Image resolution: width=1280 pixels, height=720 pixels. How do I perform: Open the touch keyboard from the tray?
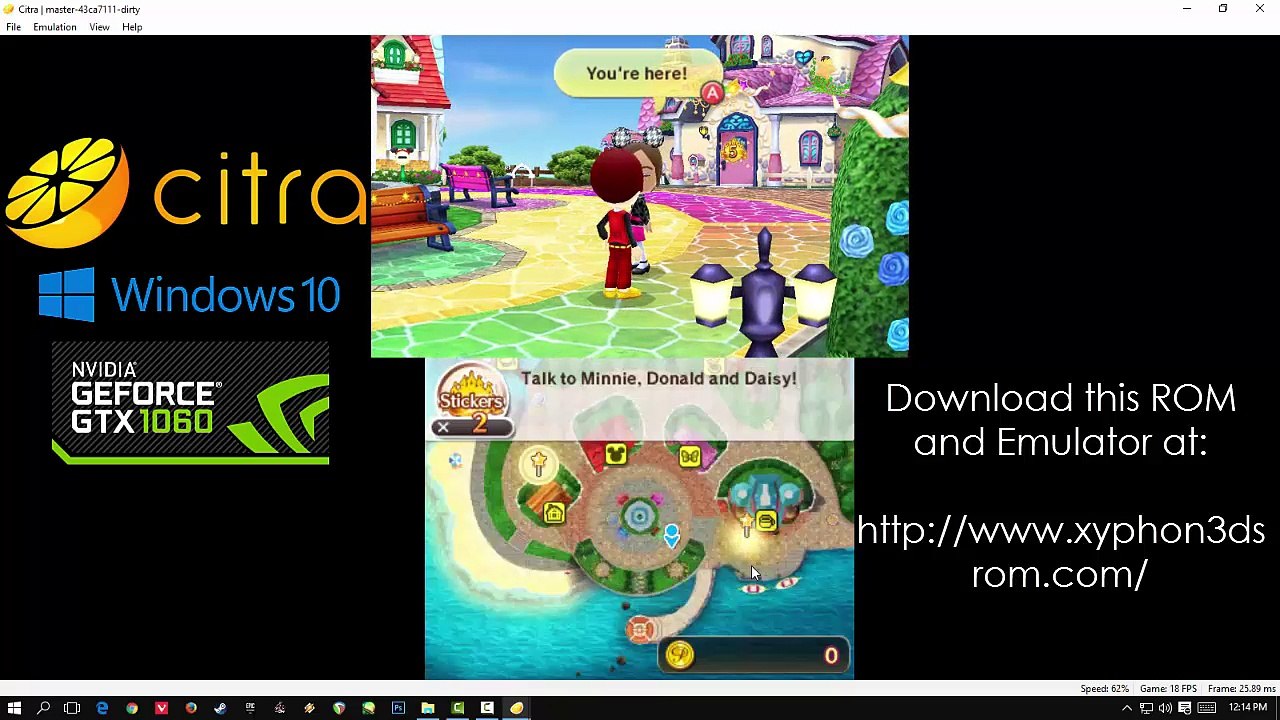click(x=1206, y=708)
